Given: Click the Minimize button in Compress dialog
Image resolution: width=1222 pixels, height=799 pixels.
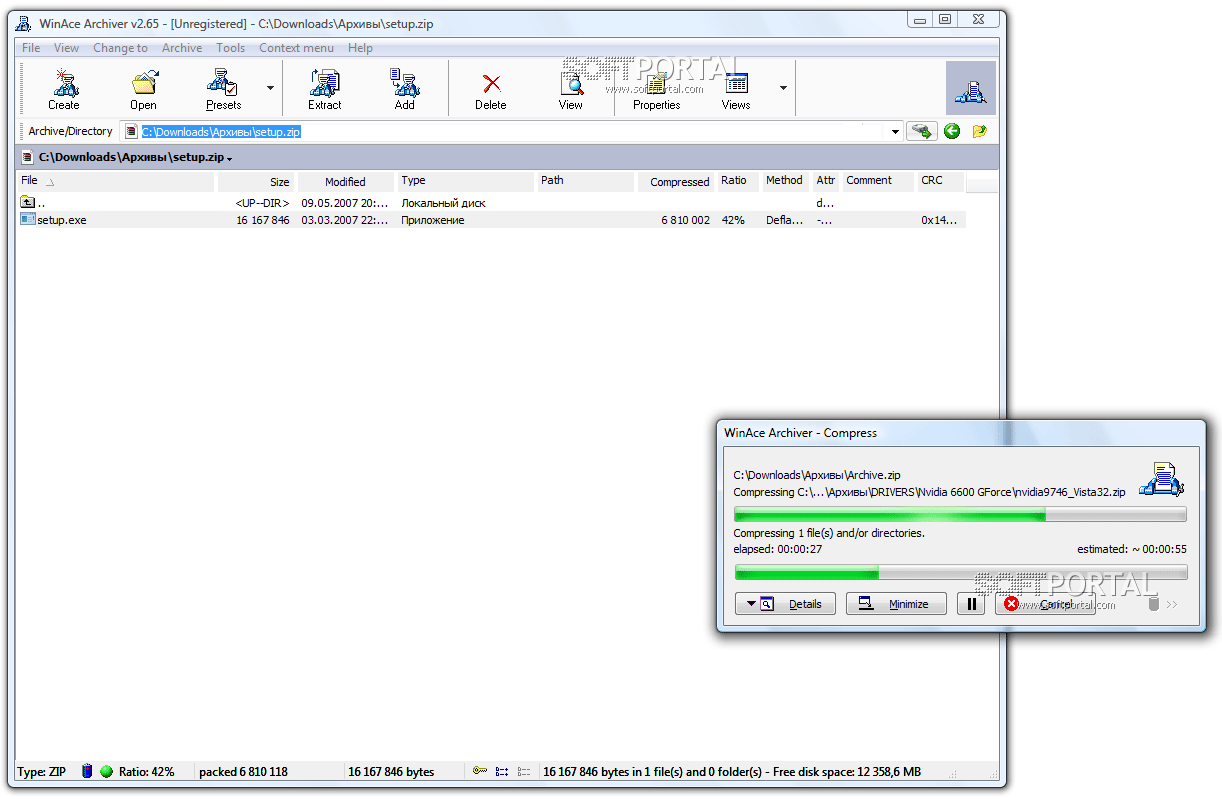Looking at the screenshot, I should (x=896, y=604).
